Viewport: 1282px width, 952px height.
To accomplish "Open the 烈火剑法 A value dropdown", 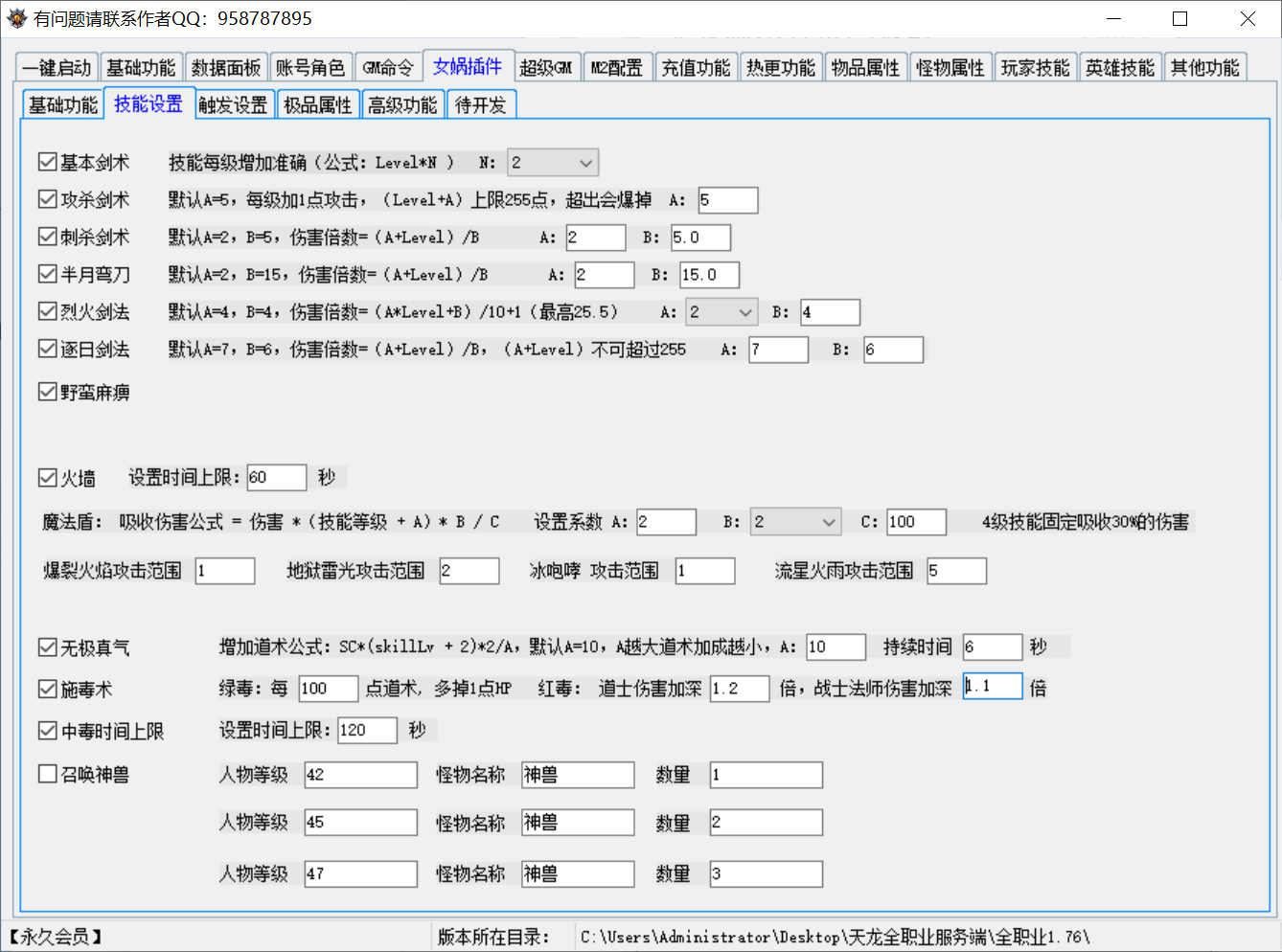I will pyautogui.click(x=721, y=312).
